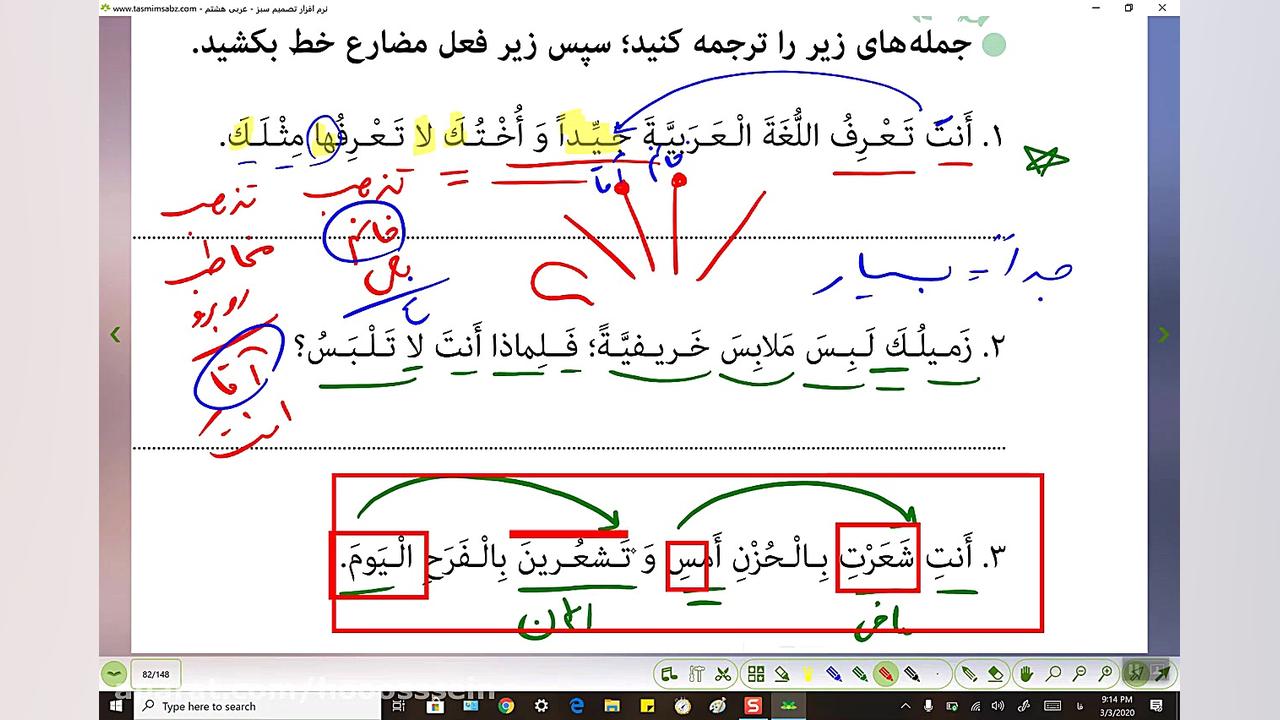1280x720 pixels.
Task: Select the scissors cut tool
Action: click(x=722, y=673)
